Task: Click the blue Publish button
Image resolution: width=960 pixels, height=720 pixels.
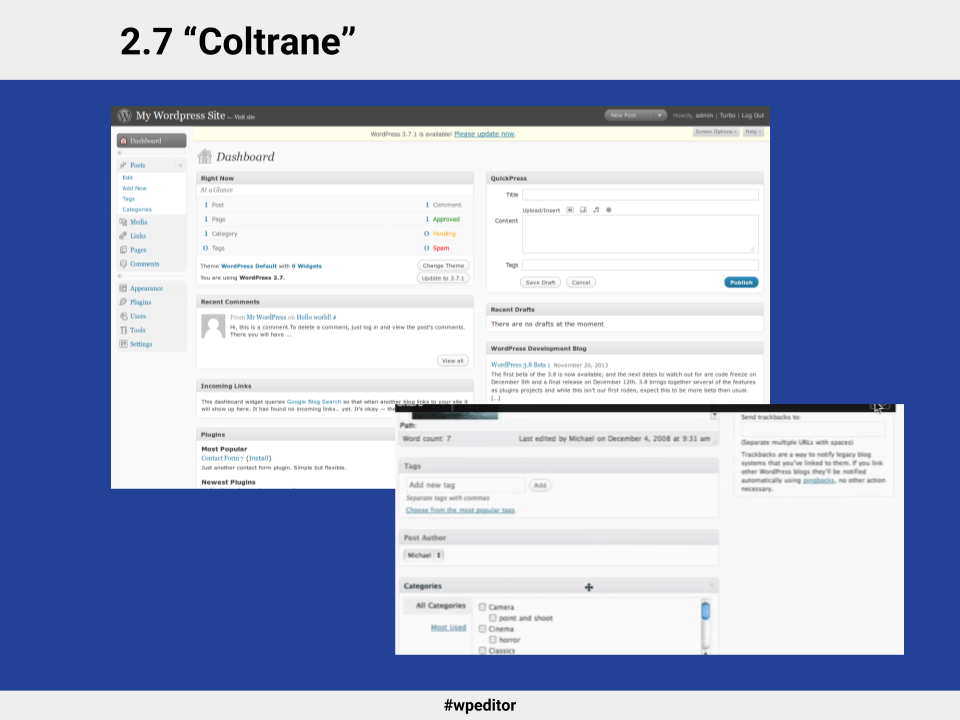Action: (x=741, y=282)
